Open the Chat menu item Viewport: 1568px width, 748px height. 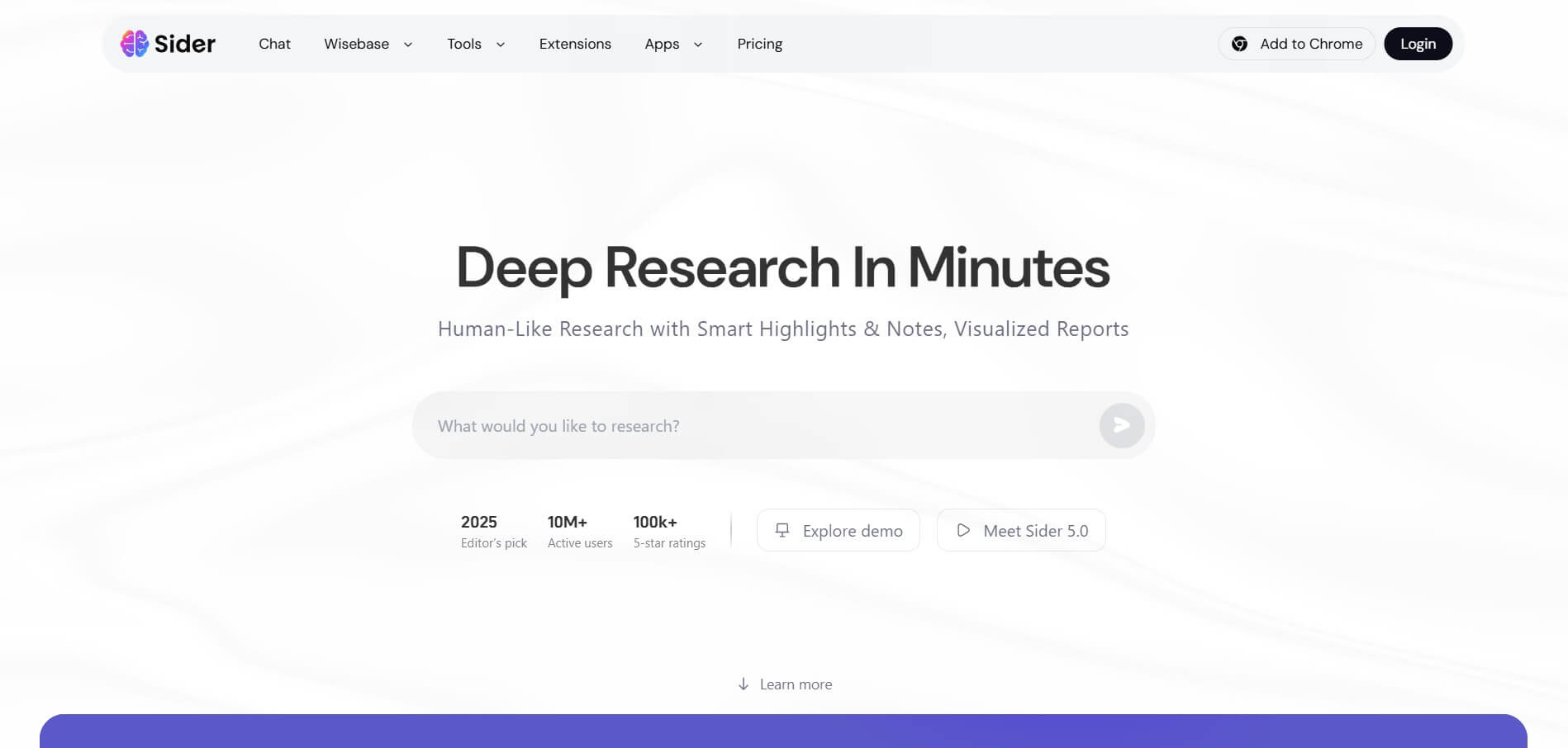click(x=274, y=44)
